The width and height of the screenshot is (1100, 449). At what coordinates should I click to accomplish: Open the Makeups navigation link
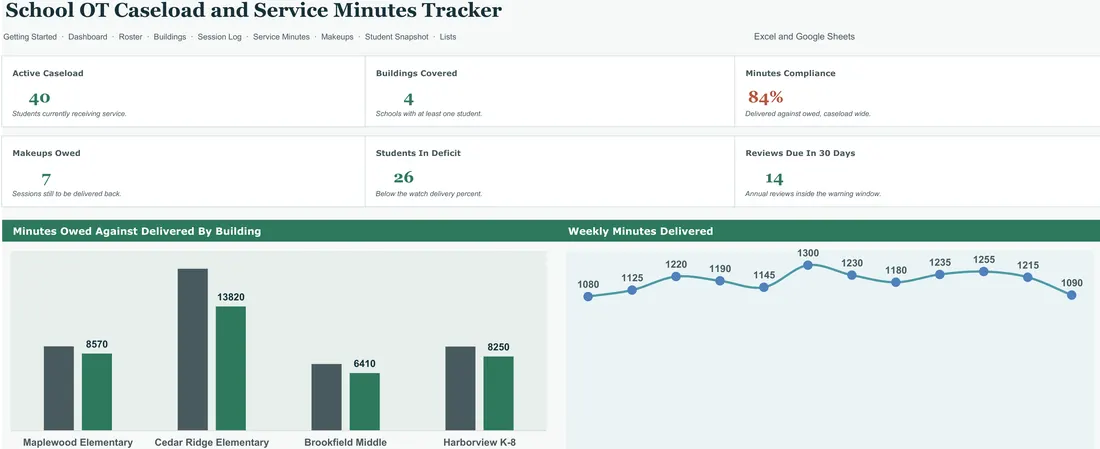coord(337,36)
